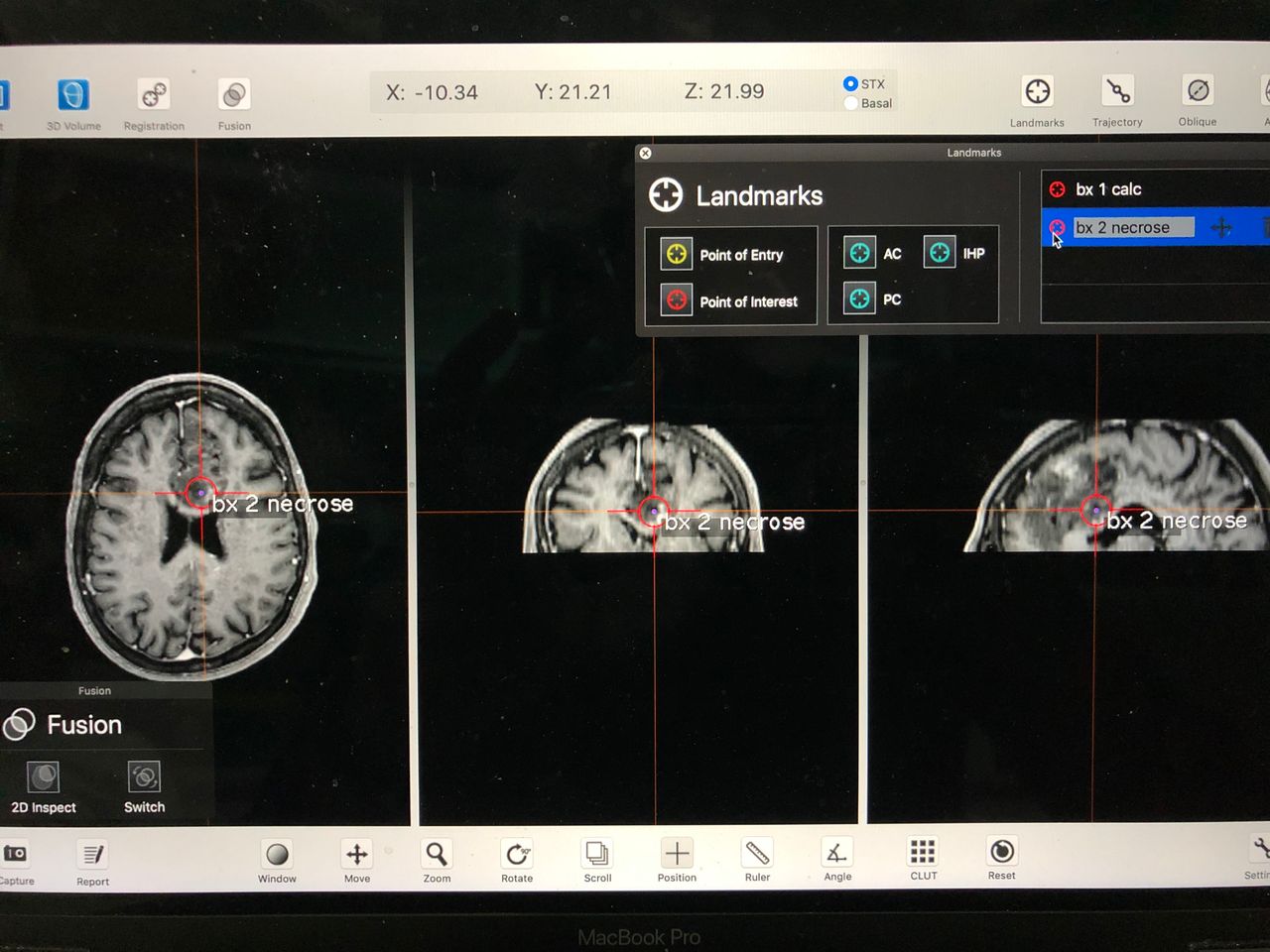Select the STX coordinate radio button
Image resolution: width=1270 pixels, height=952 pixels.
point(850,84)
